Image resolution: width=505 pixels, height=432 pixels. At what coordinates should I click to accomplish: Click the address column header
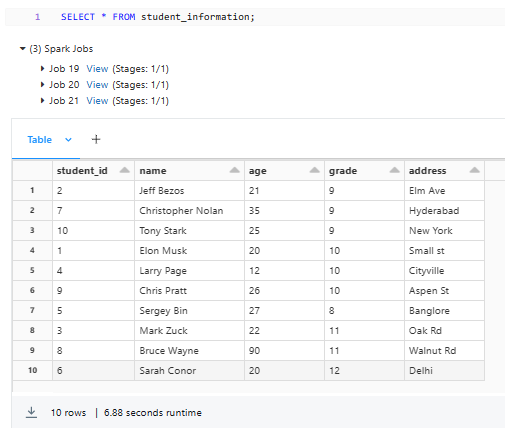[444, 171]
